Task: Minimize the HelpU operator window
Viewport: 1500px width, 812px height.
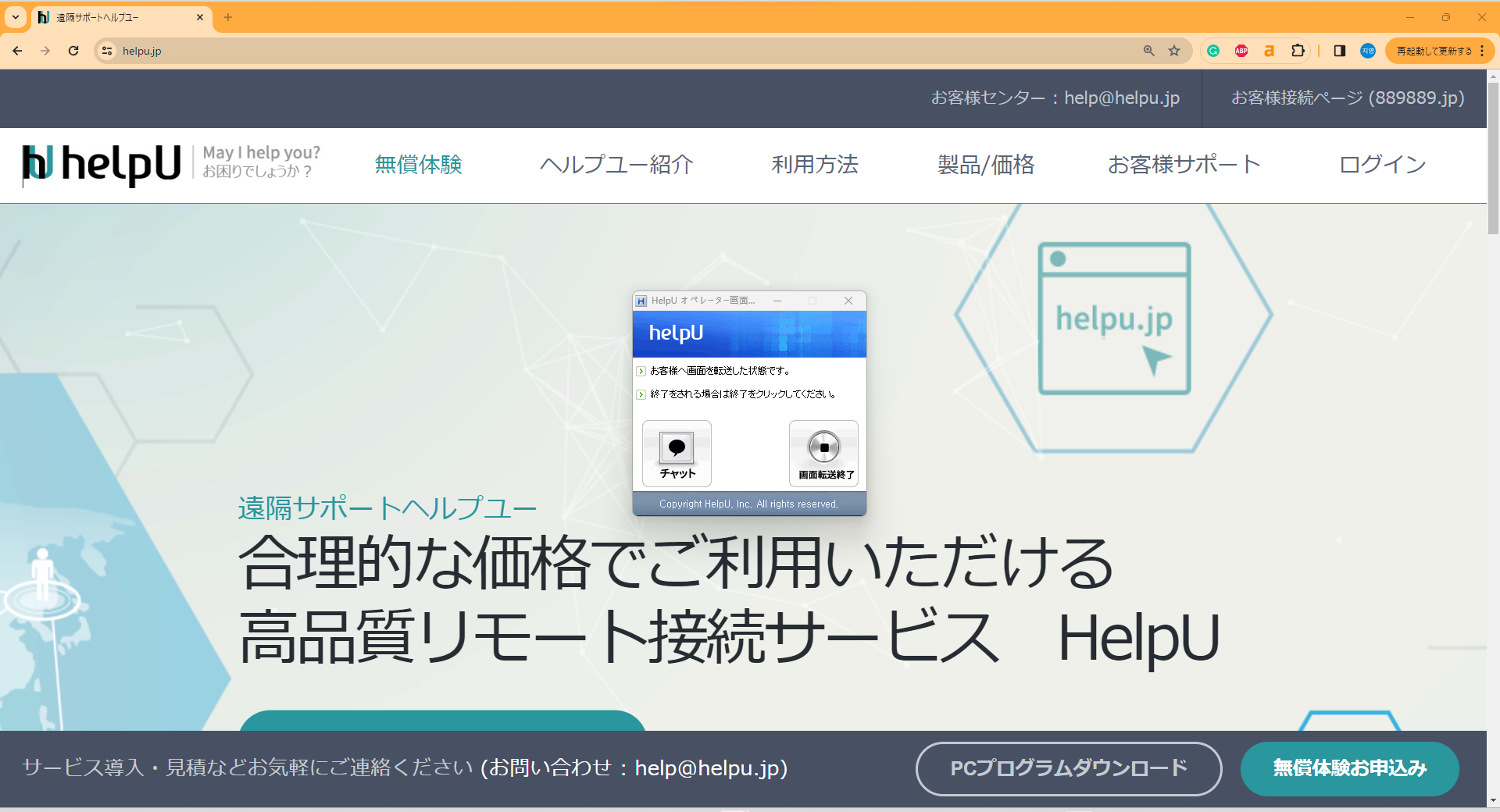Action: tap(777, 301)
